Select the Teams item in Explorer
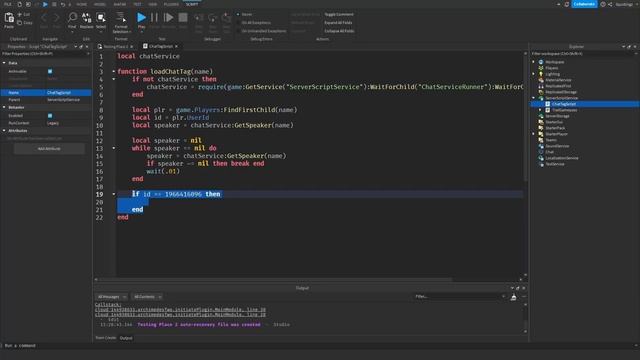Screen dimensions: 640x360 (x=551, y=140)
